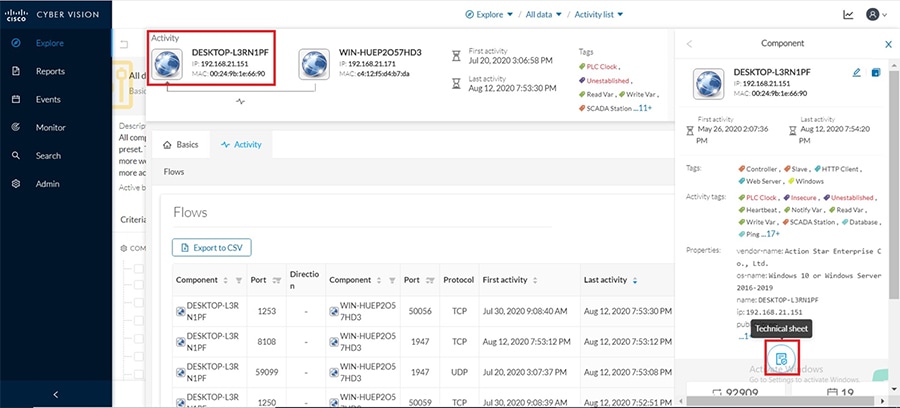The image size is (900, 408).
Task: Sort by Last activity column
Action: (634, 281)
